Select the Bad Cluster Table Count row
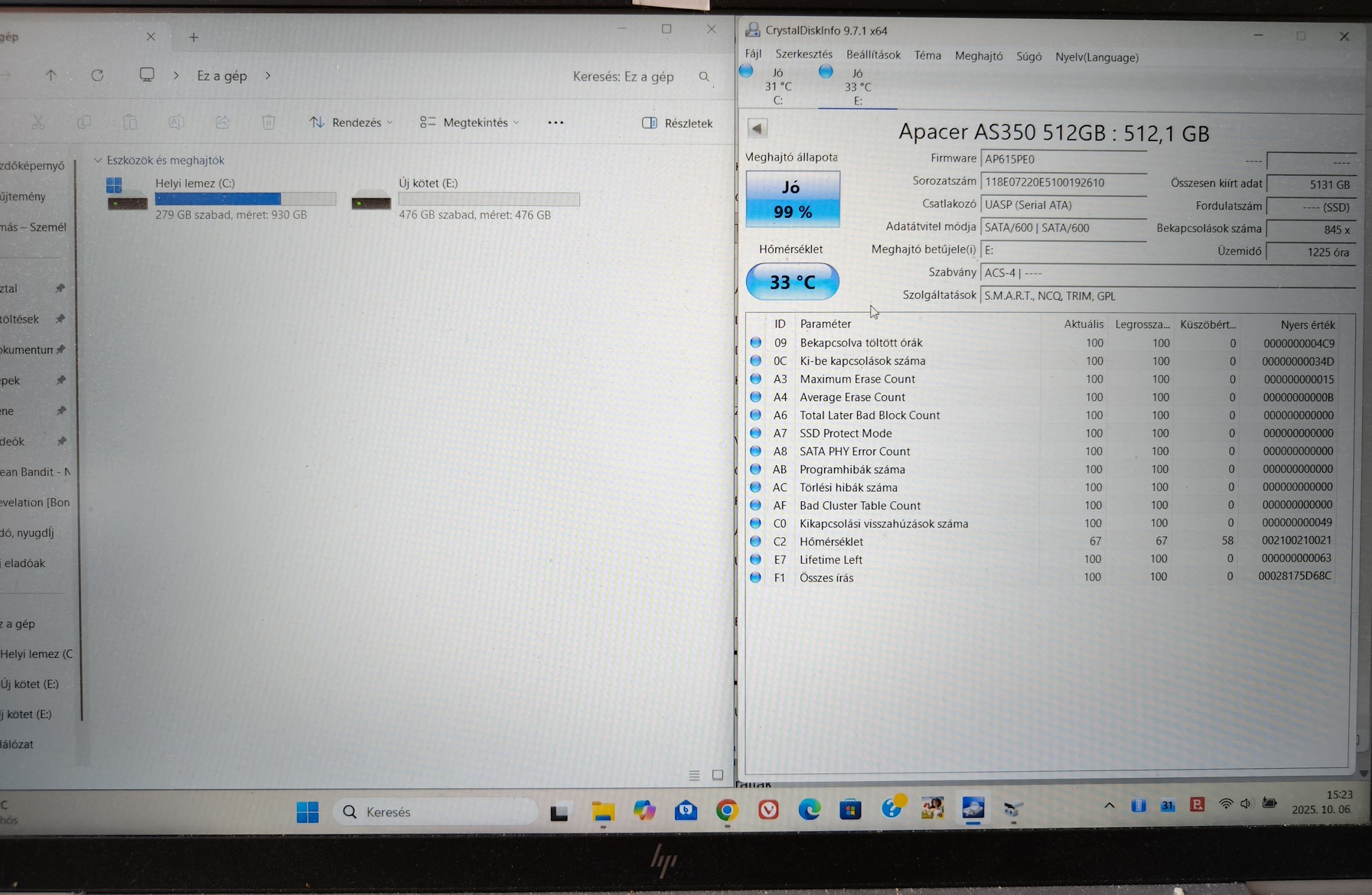The image size is (1372, 895). tap(1043, 505)
